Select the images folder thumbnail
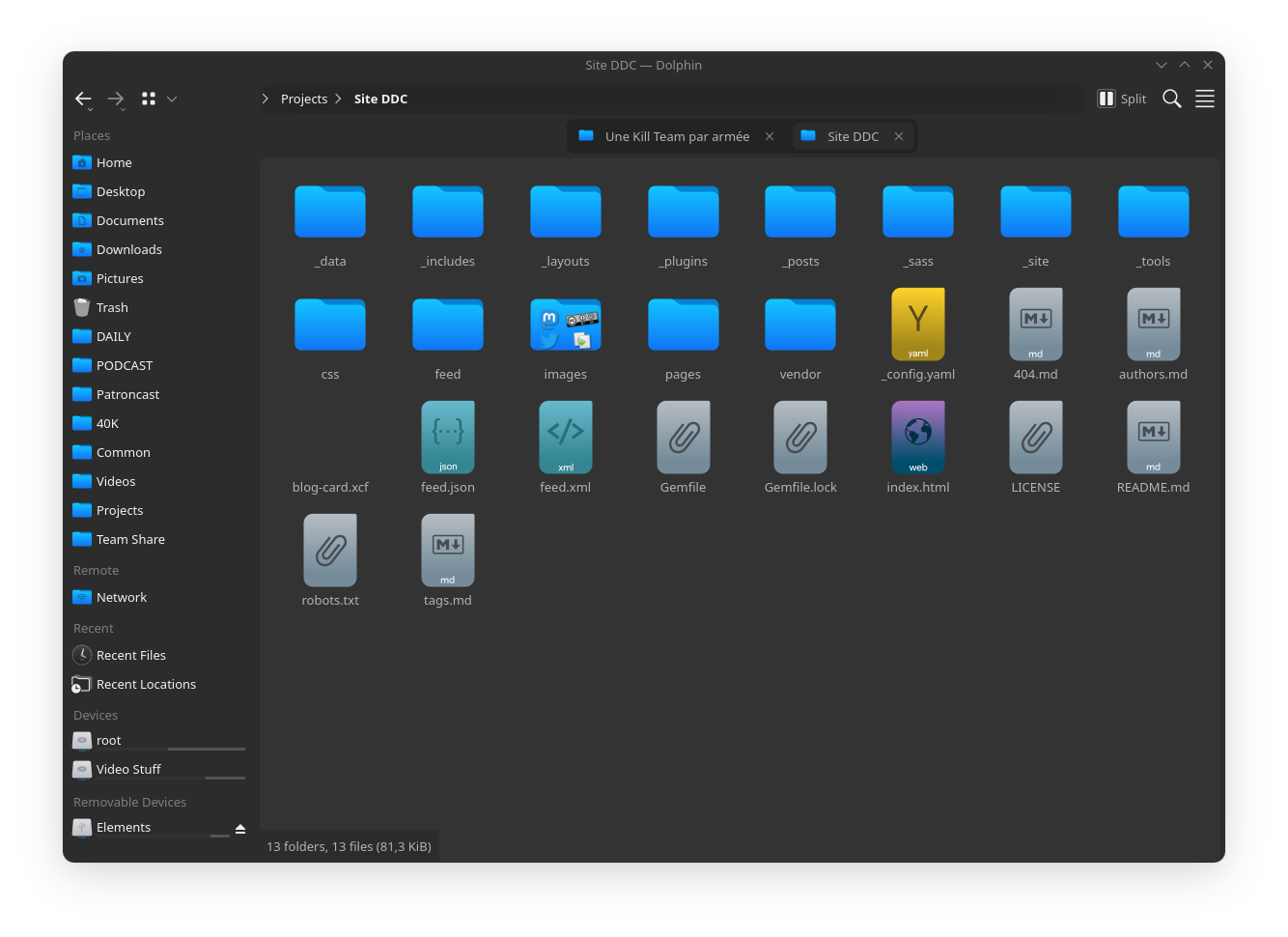 (x=566, y=325)
